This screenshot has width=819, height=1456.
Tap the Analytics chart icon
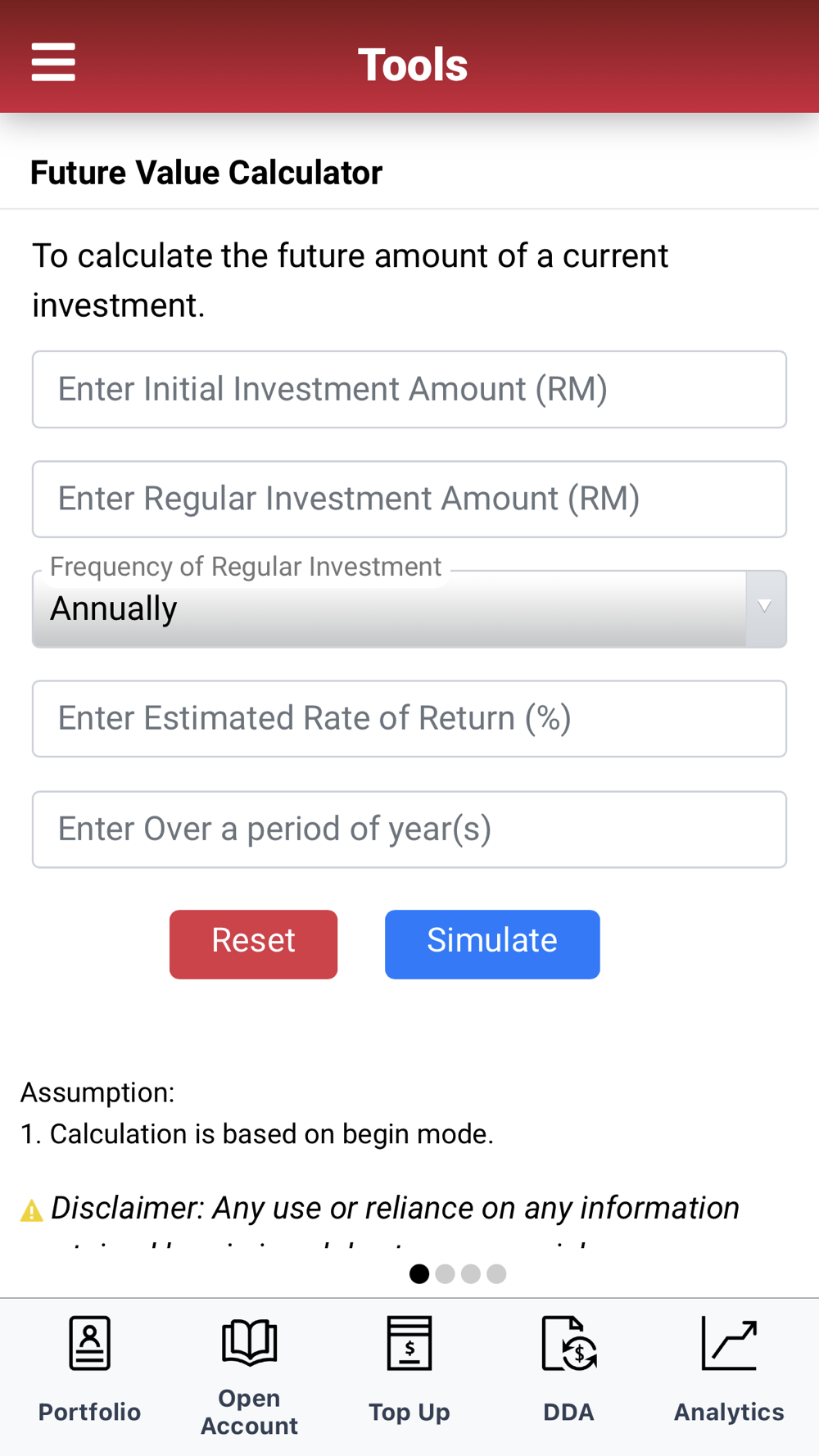[729, 1344]
